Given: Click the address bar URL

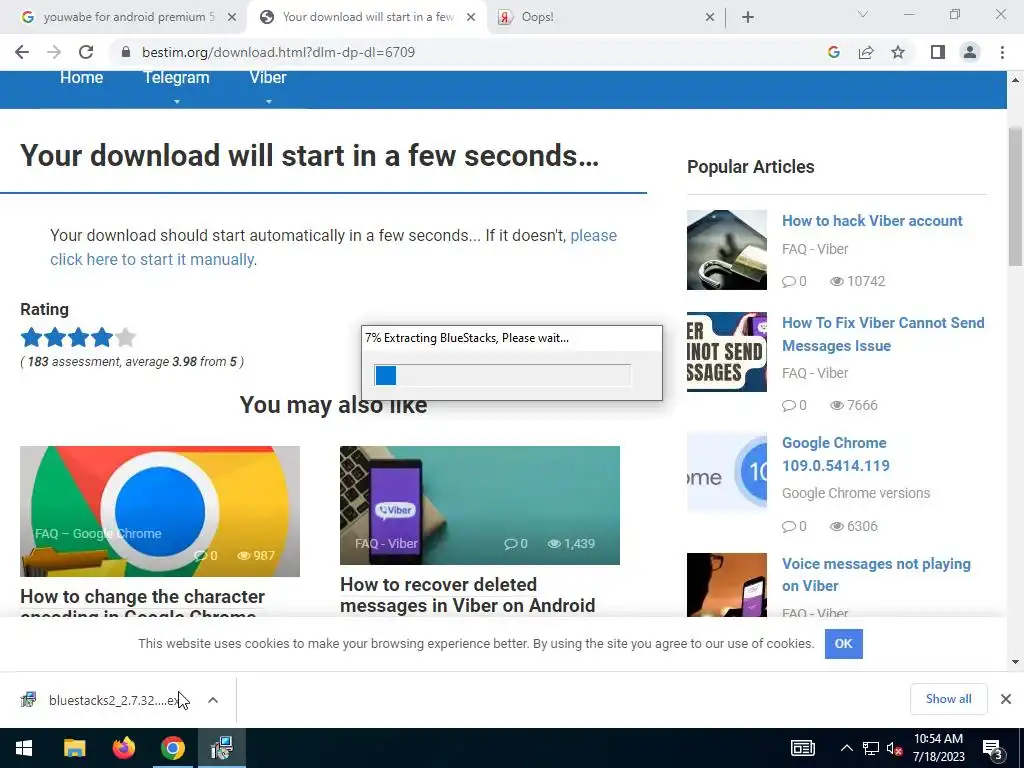Looking at the screenshot, I should [x=278, y=52].
